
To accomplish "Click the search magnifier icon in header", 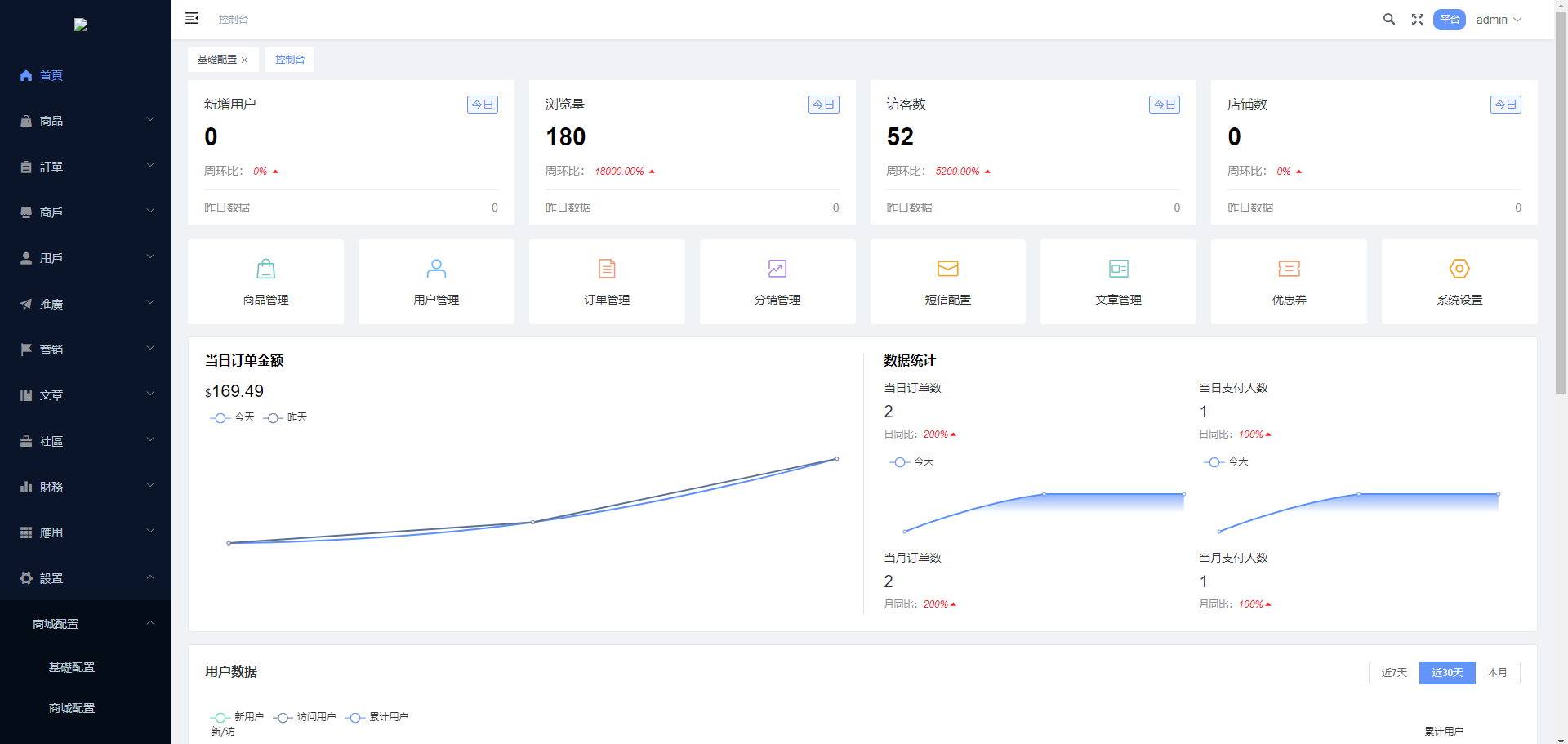I will coord(1388,20).
